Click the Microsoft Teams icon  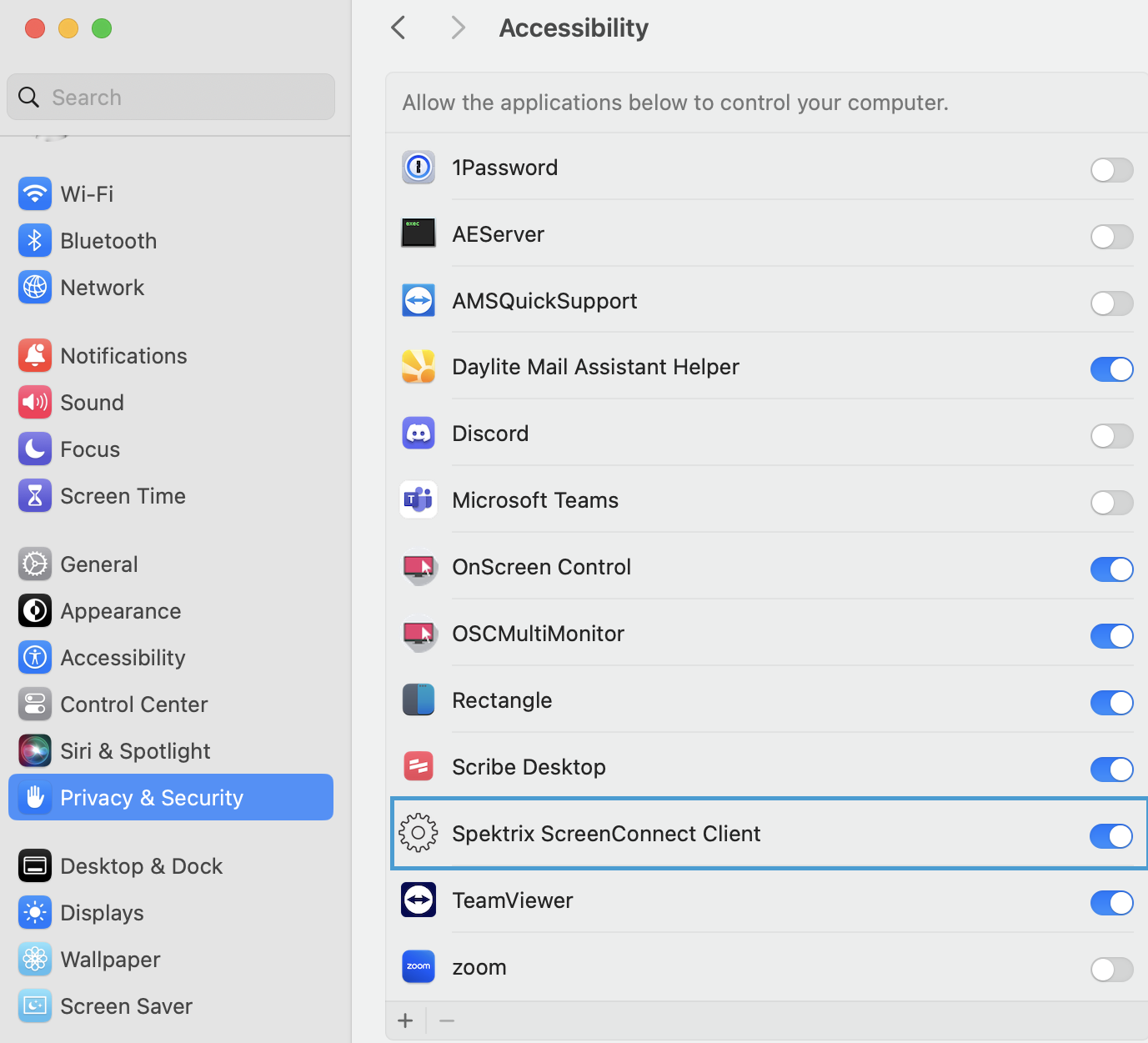(419, 500)
